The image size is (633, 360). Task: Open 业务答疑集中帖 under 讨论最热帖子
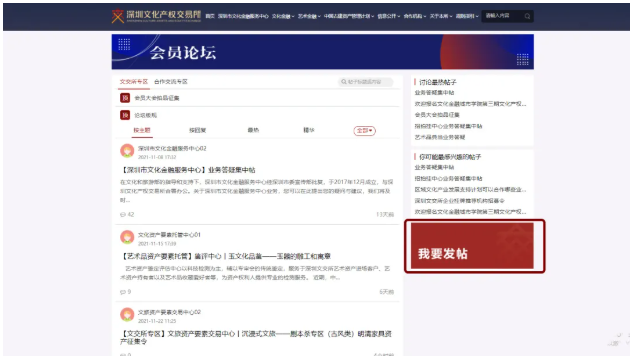[x=434, y=92]
